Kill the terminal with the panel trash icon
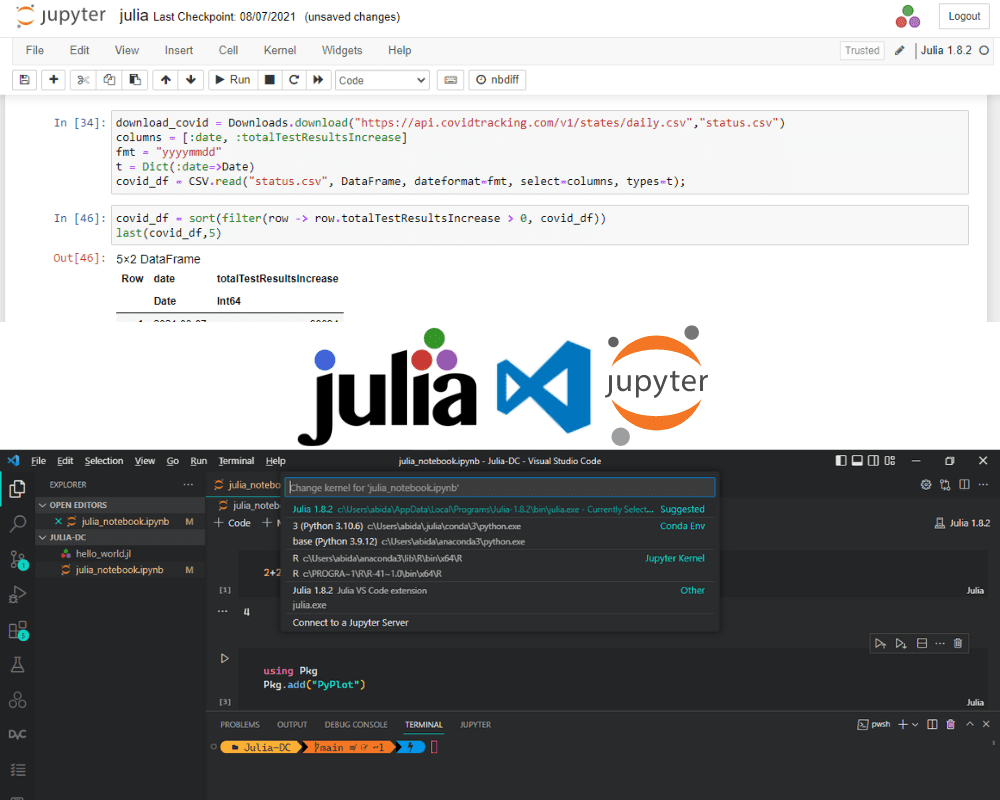The image size is (1000, 800). [950, 724]
